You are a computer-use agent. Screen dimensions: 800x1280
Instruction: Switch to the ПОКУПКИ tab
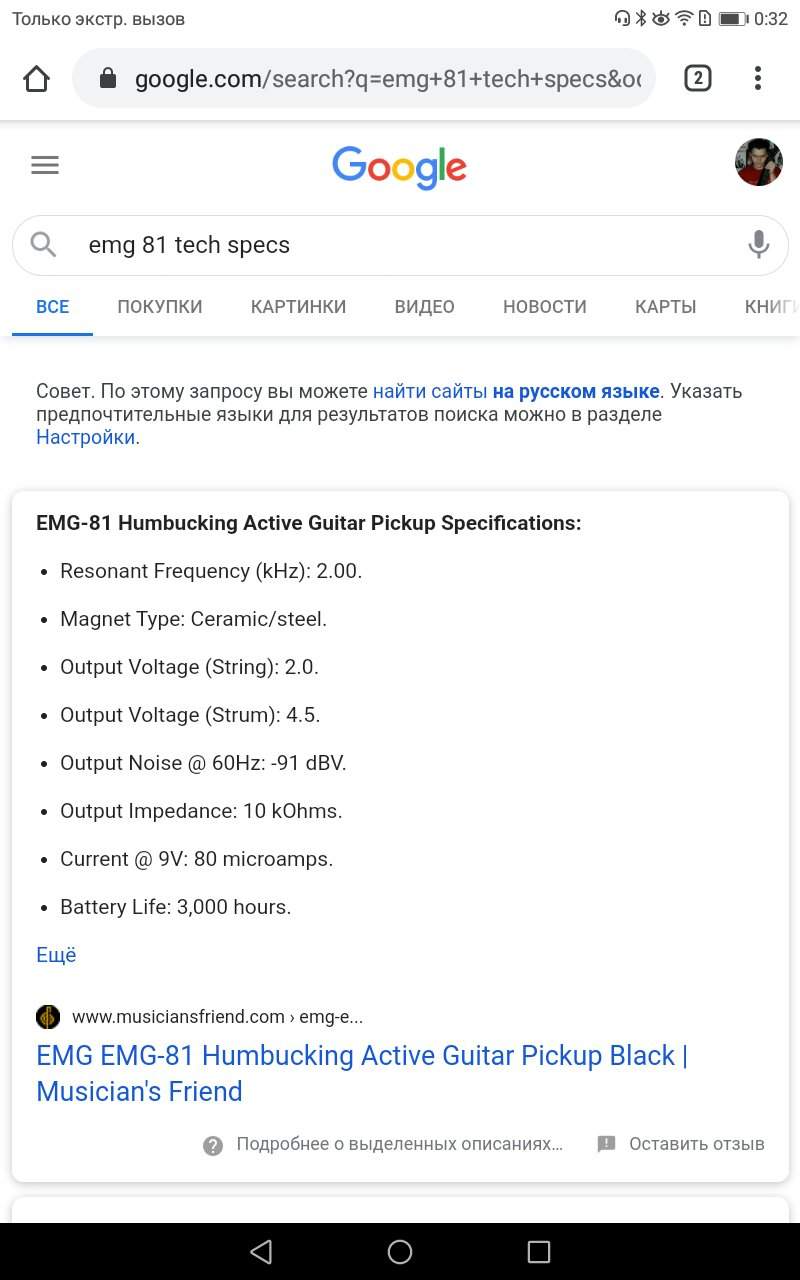click(160, 307)
